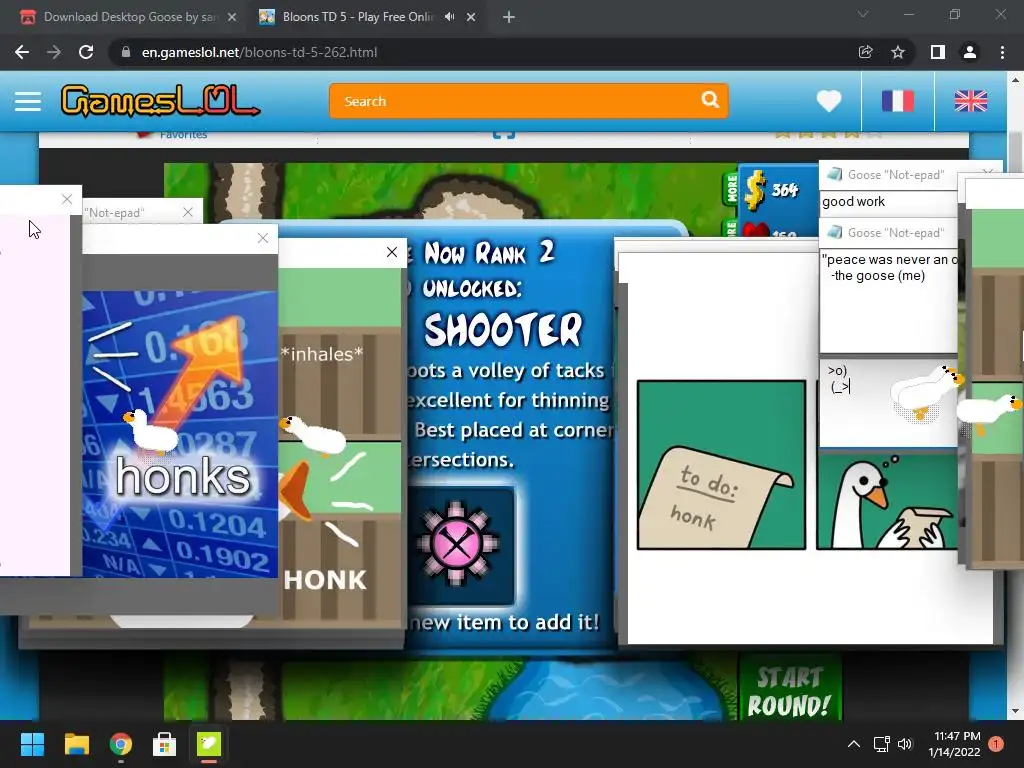Viewport: 1024px width, 768px height.
Task: Open the browser side panel
Action: (x=938, y=52)
